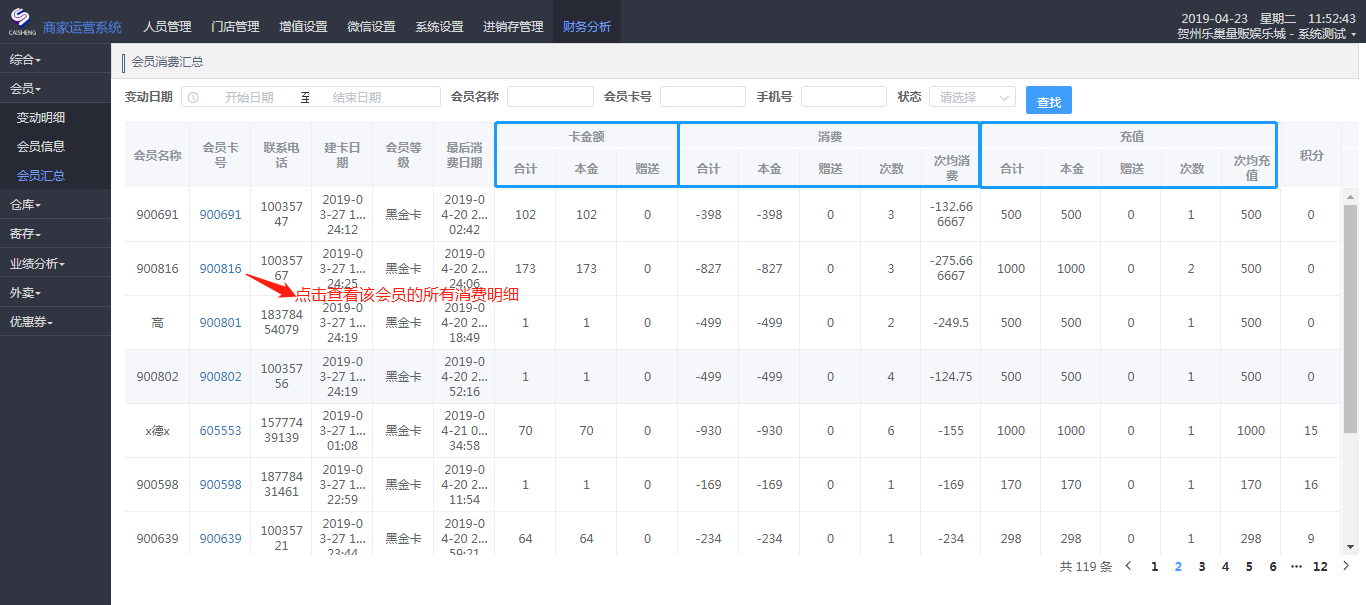1366x605 pixels.
Task: Click the 会员名称 column header
Action: tap(158, 155)
